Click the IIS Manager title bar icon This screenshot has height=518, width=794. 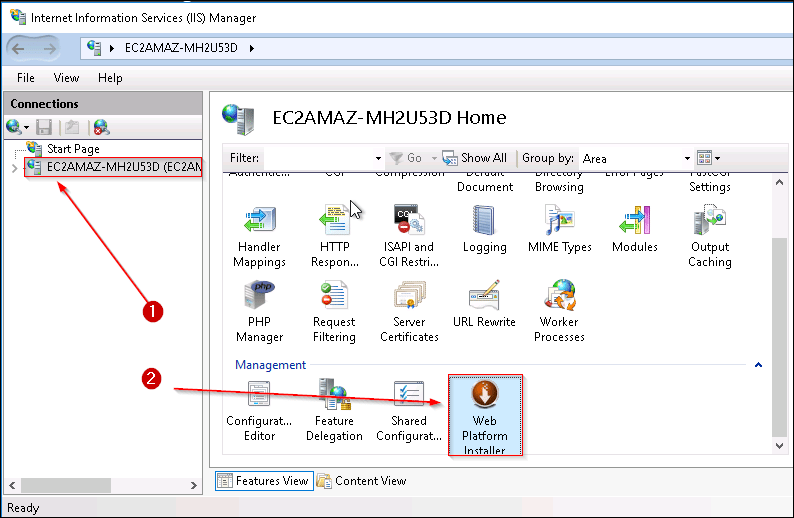click(18, 17)
